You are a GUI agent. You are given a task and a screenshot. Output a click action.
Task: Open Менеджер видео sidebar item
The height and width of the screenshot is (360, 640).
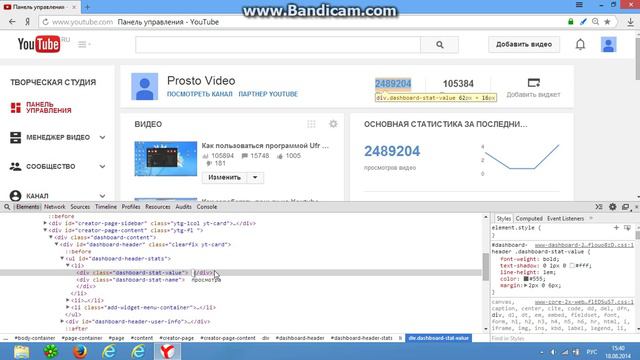pyautogui.click(x=58, y=138)
